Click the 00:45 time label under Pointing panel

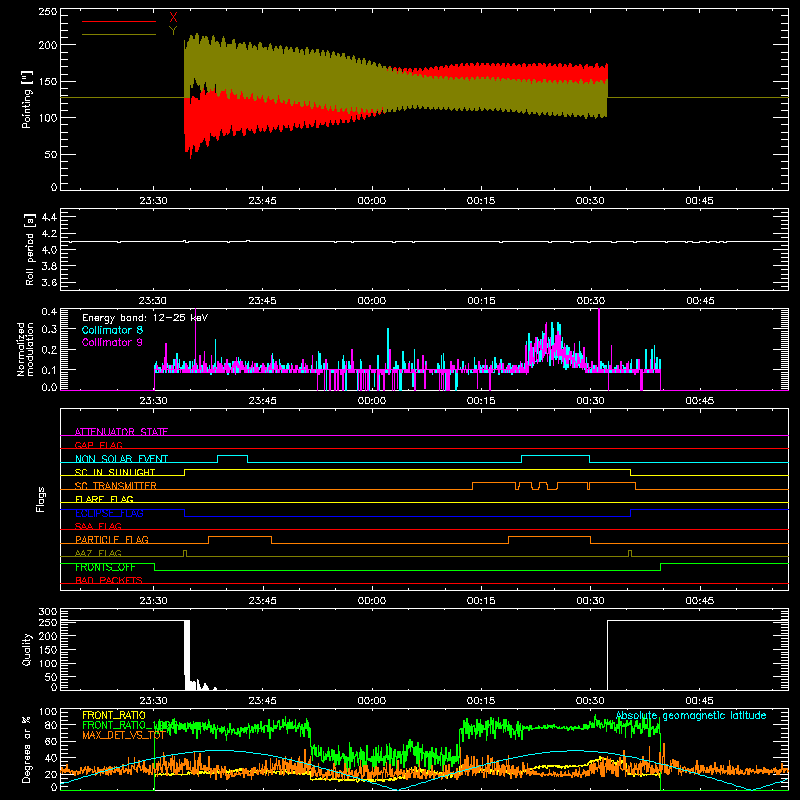point(699,201)
